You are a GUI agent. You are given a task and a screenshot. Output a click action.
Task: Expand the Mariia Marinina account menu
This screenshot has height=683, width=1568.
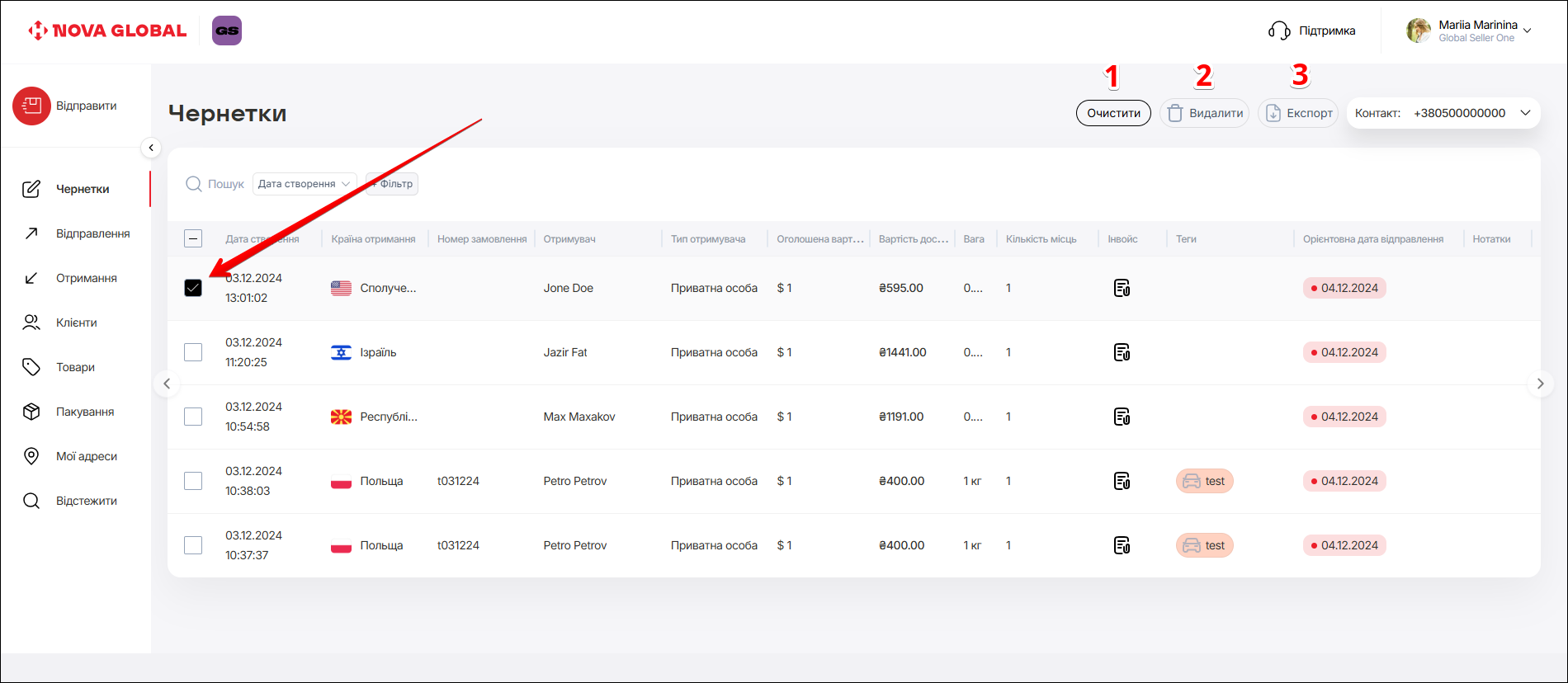pyautogui.click(x=1527, y=31)
